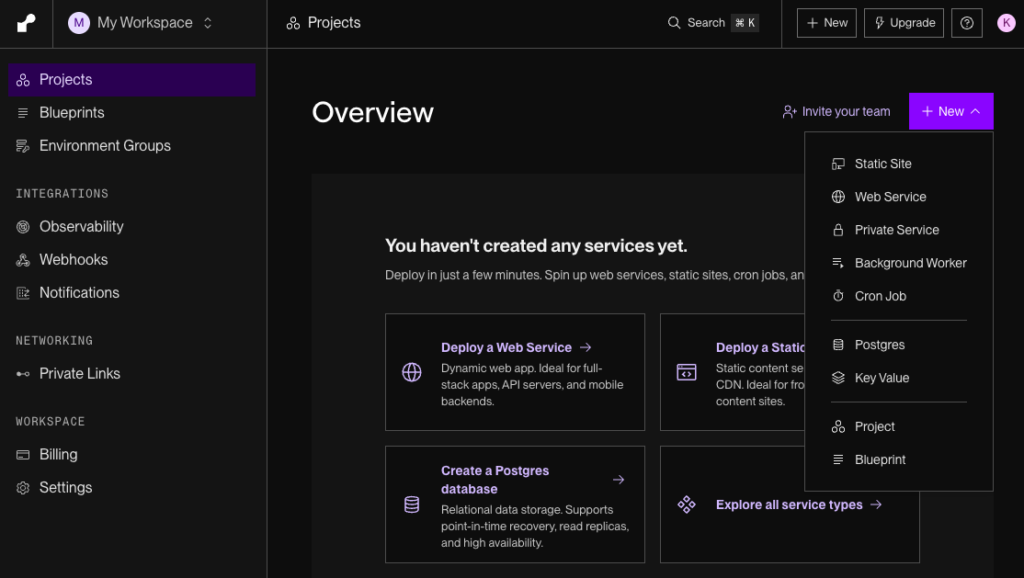Click the Webhooks icon in sidebar

click(x=23, y=260)
